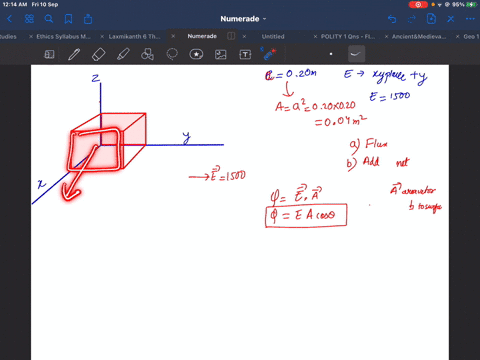Open the screen recording indicator
Screen dimensions: 480x360
click(418, 4)
